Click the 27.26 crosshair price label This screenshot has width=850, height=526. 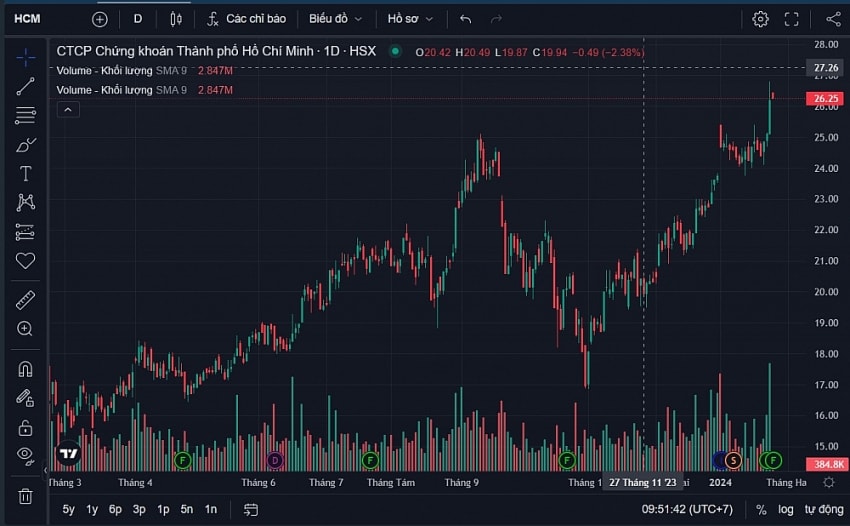click(826, 68)
